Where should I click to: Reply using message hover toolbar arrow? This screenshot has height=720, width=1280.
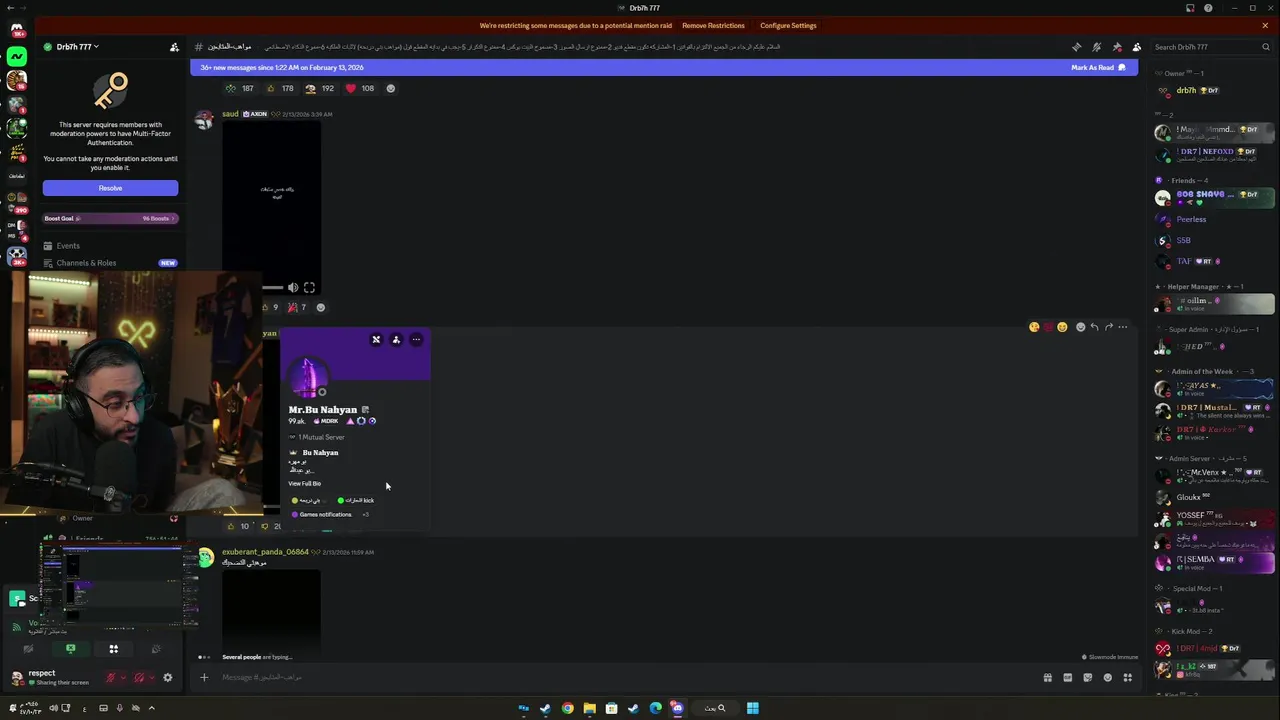1094,327
